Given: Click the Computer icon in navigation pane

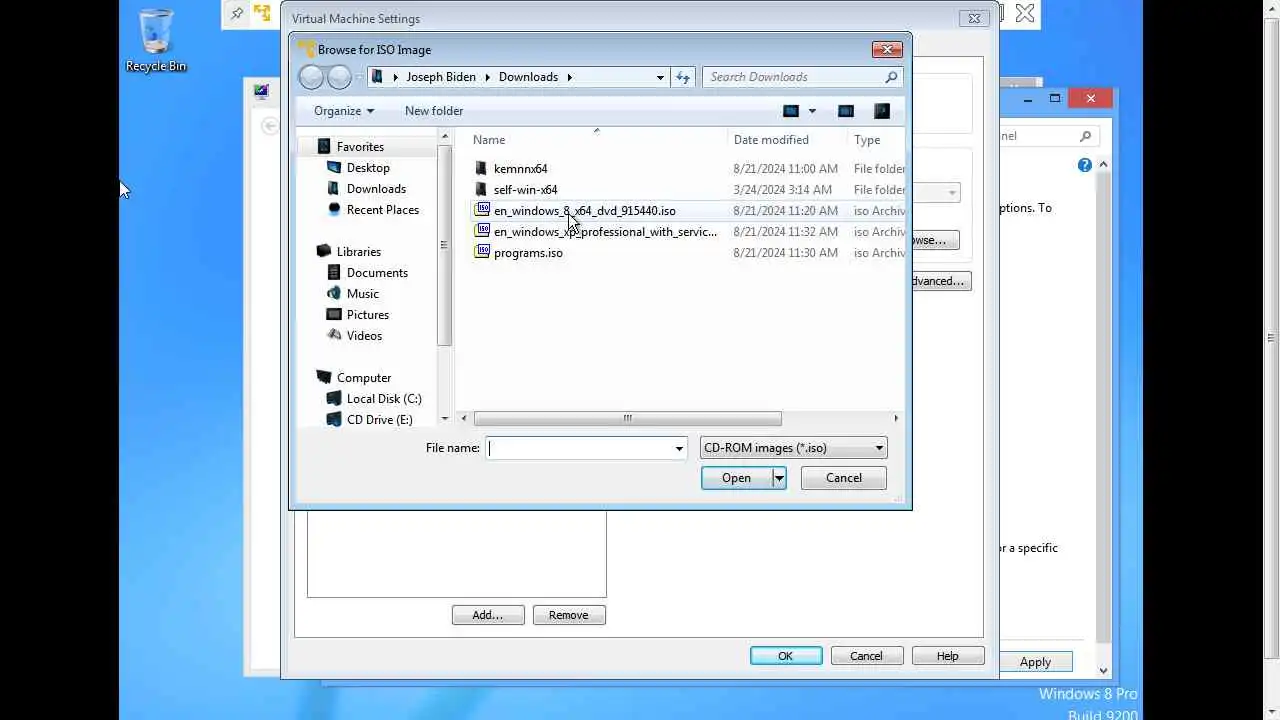Looking at the screenshot, I should 323,378.
